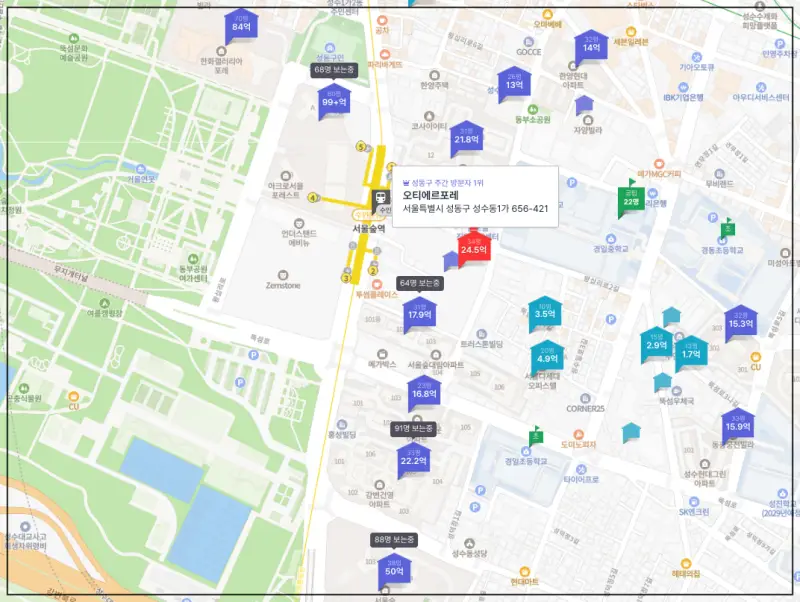Viewport: 800px width, 602px height.
Task: Open the teal 4.9억 marker
Action: pyautogui.click(x=547, y=358)
